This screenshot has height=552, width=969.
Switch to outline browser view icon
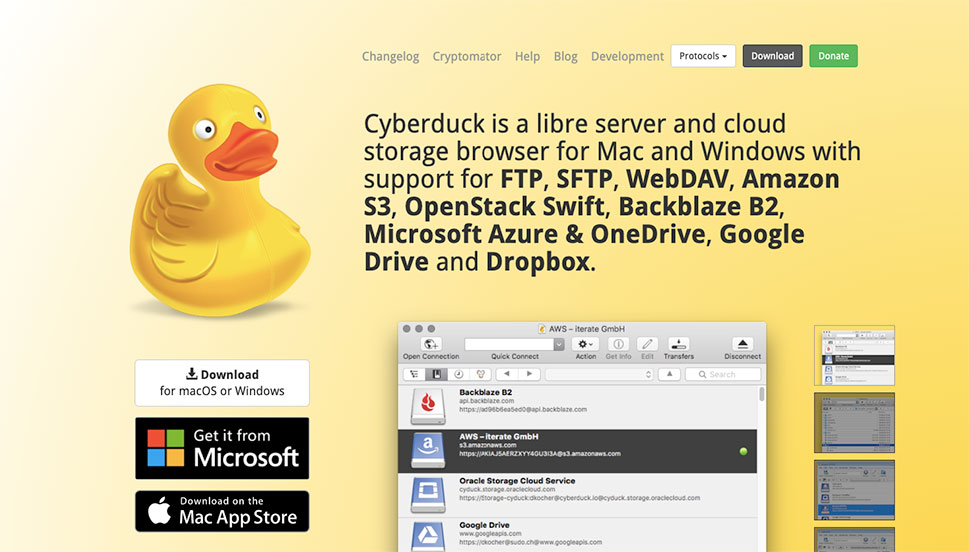pyautogui.click(x=414, y=374)
